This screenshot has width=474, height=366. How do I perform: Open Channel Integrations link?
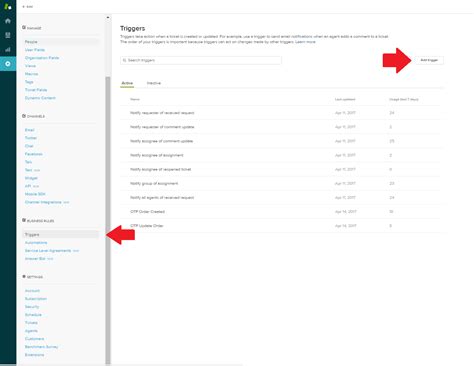click(x=43, y=202)
